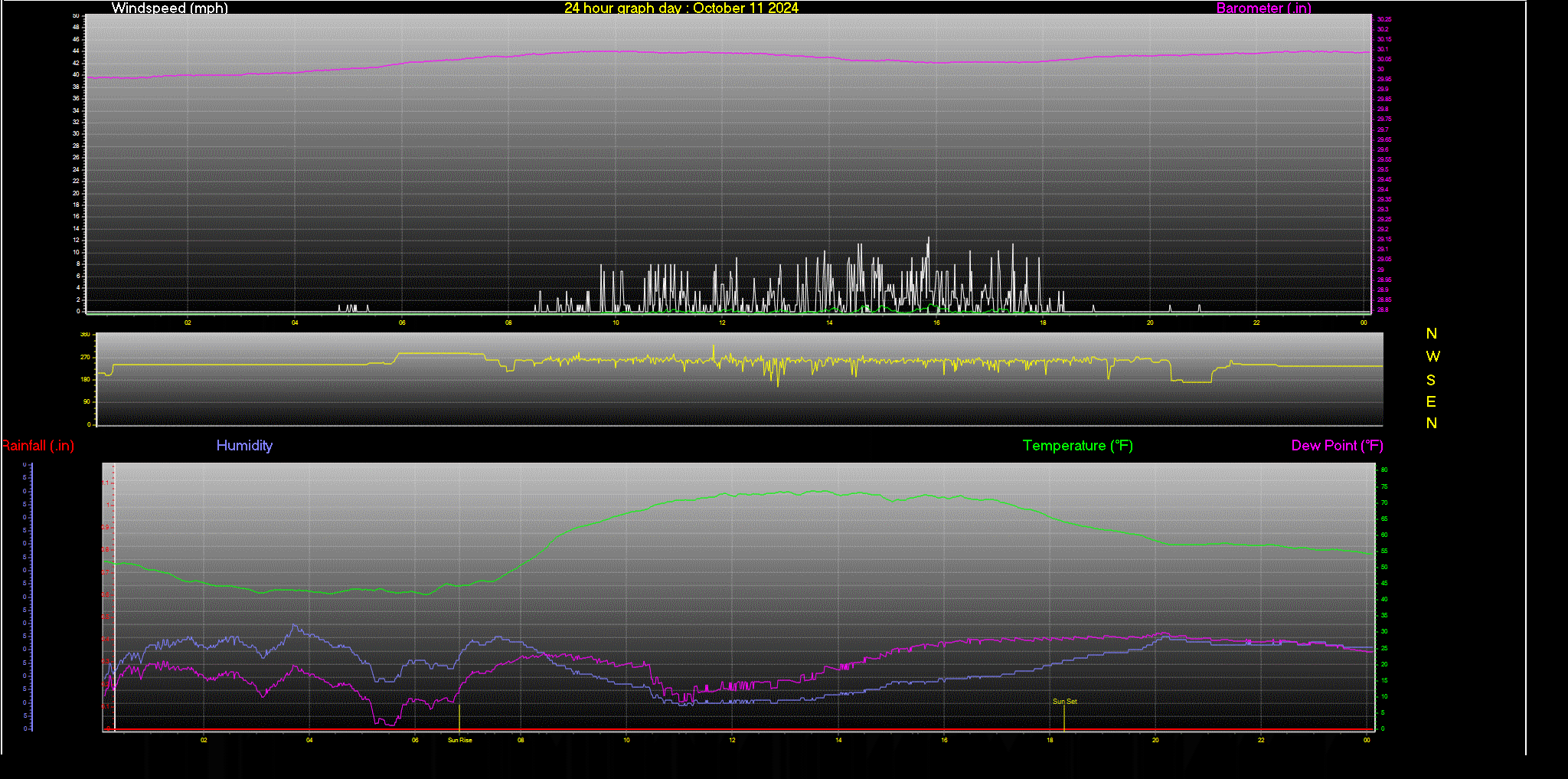The width and height of the screenshot is (1568, 779).
Task: Click hour 08 on the temperature chart axis
Action: [521, 740]
